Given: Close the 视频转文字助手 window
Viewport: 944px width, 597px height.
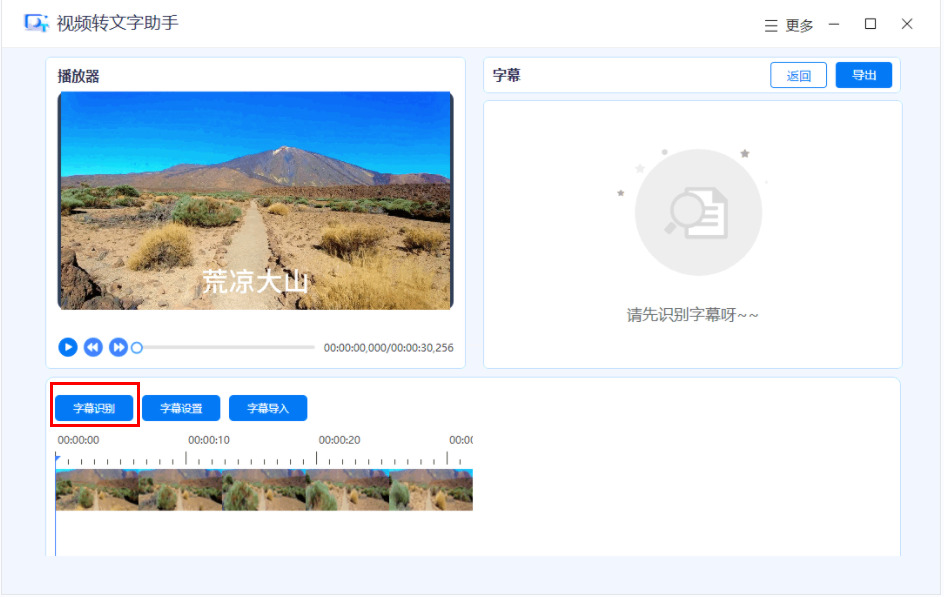Looking at the screenshot, I should click(907, 24).
